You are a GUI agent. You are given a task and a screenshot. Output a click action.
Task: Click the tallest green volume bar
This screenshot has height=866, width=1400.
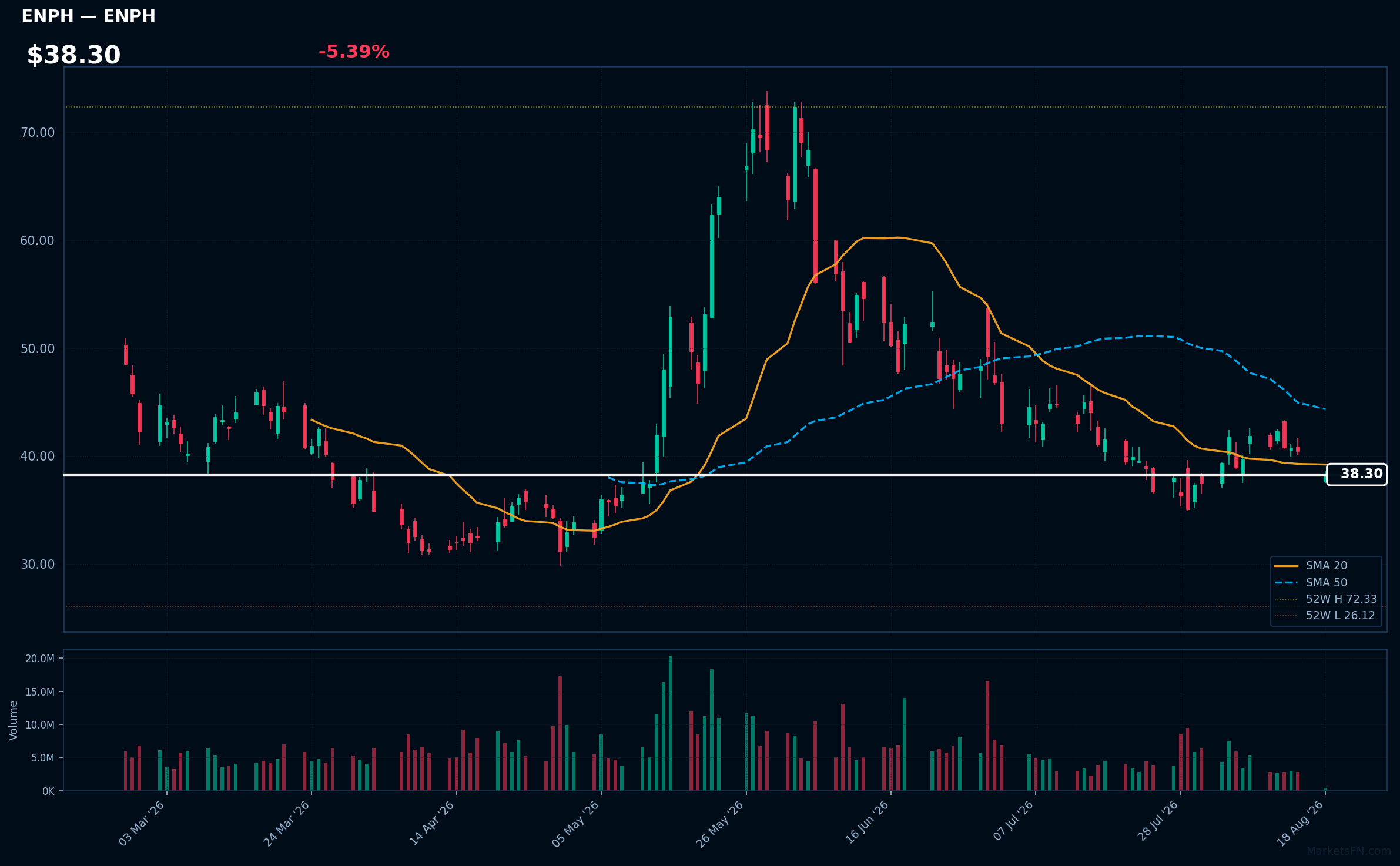tap(670, 723)
